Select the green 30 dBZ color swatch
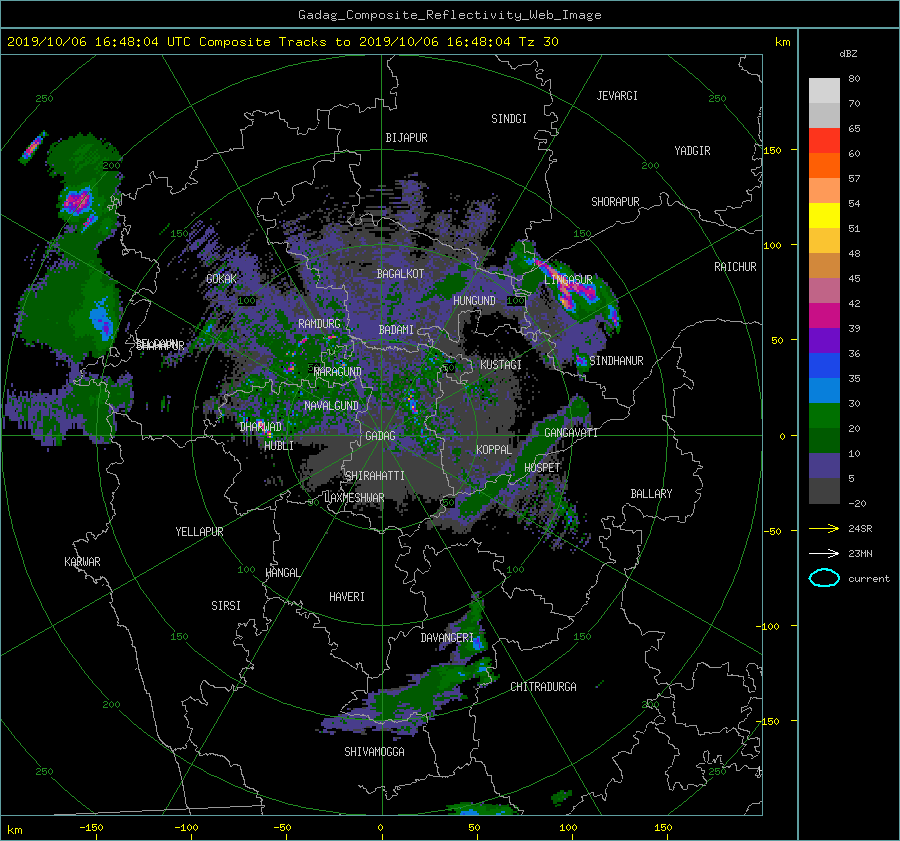 coord(824,415)
